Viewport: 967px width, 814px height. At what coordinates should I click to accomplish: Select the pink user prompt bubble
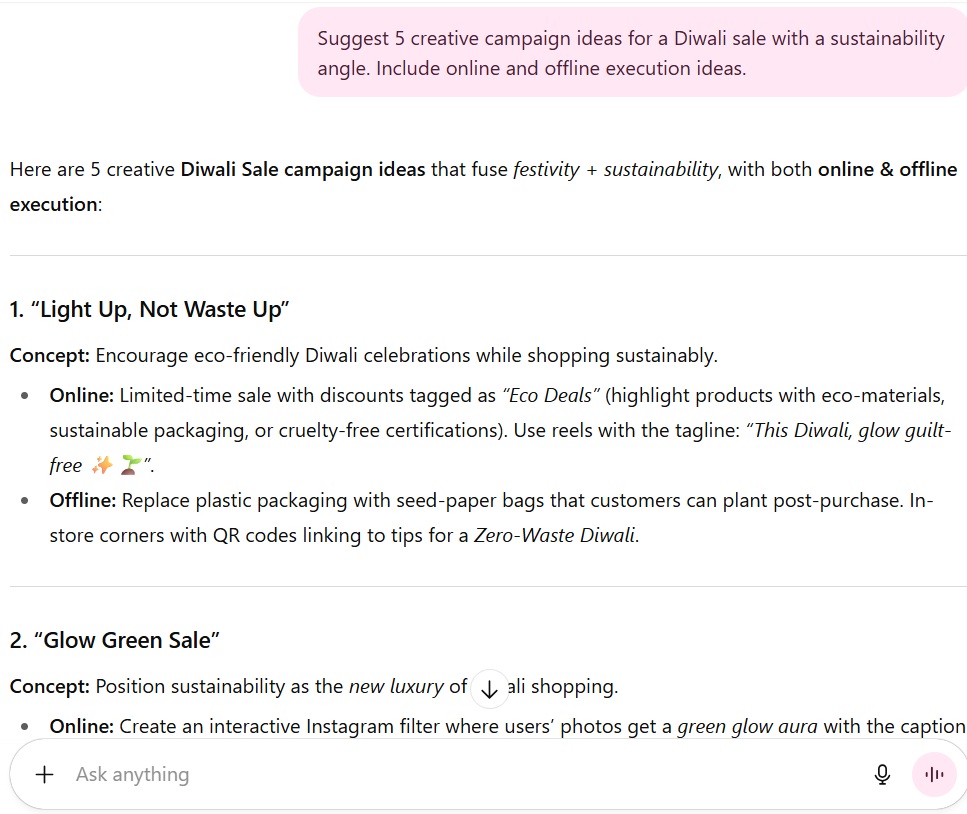coord(632,52)
